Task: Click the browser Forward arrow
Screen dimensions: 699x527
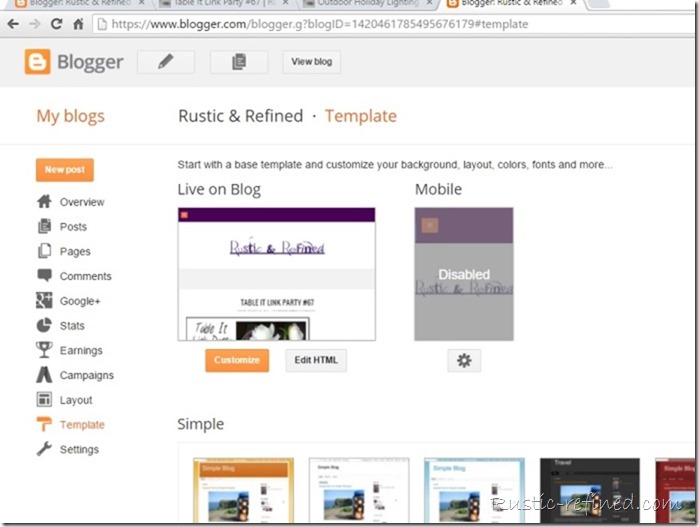Action: pyautogui.click(x=34, y=24)
